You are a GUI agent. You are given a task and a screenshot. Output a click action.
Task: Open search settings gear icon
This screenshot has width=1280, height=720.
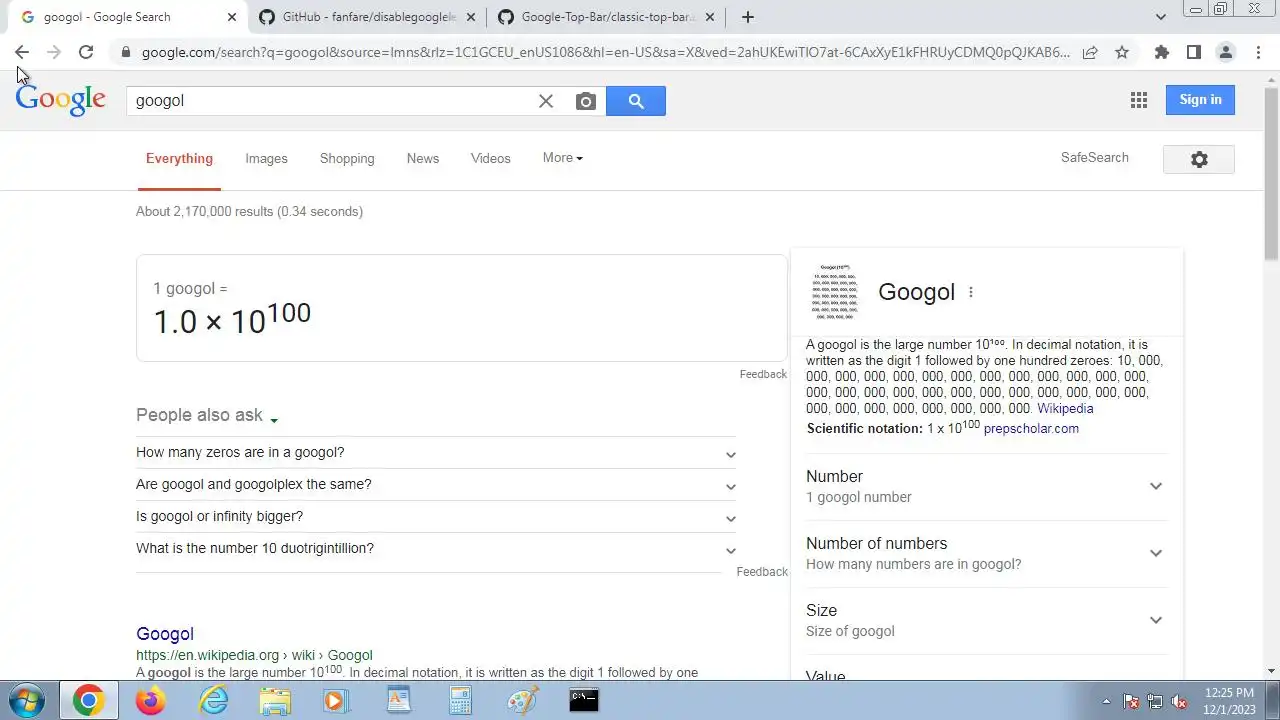click(1199, 159)
